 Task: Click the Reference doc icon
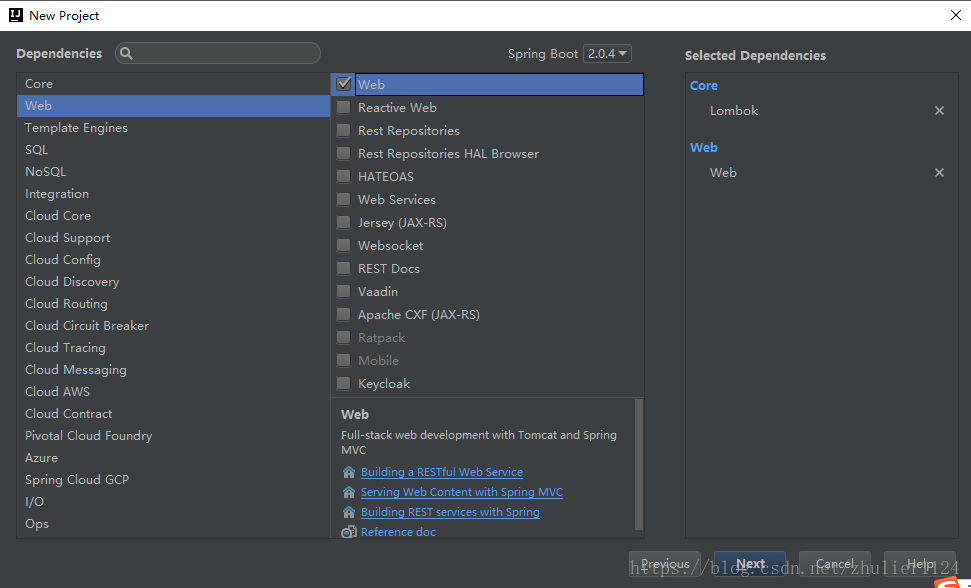click(x=348, y=532)
